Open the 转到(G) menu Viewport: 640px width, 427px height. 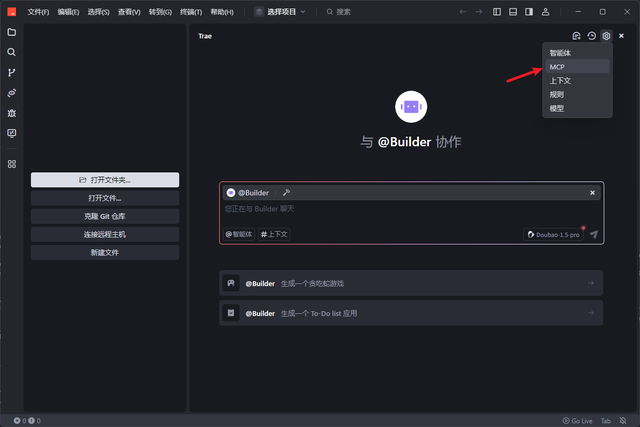click(160, 12)
